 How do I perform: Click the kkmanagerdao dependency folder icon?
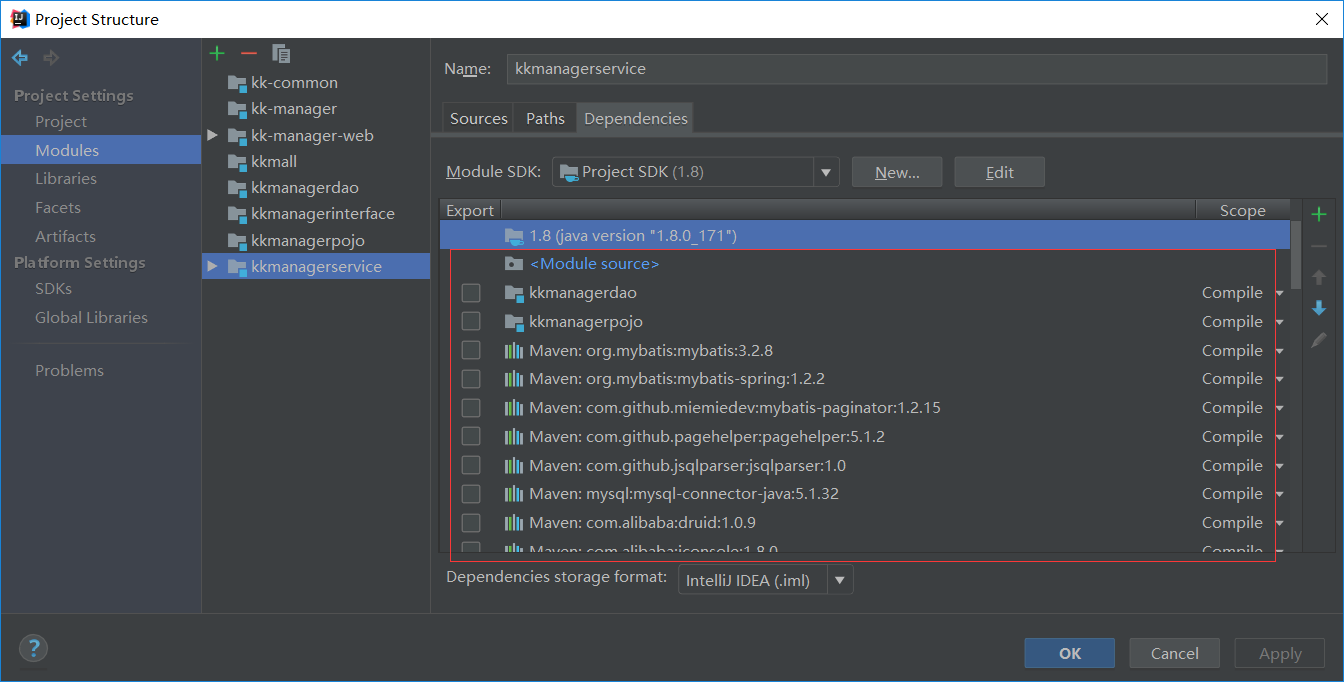(514, 293)
